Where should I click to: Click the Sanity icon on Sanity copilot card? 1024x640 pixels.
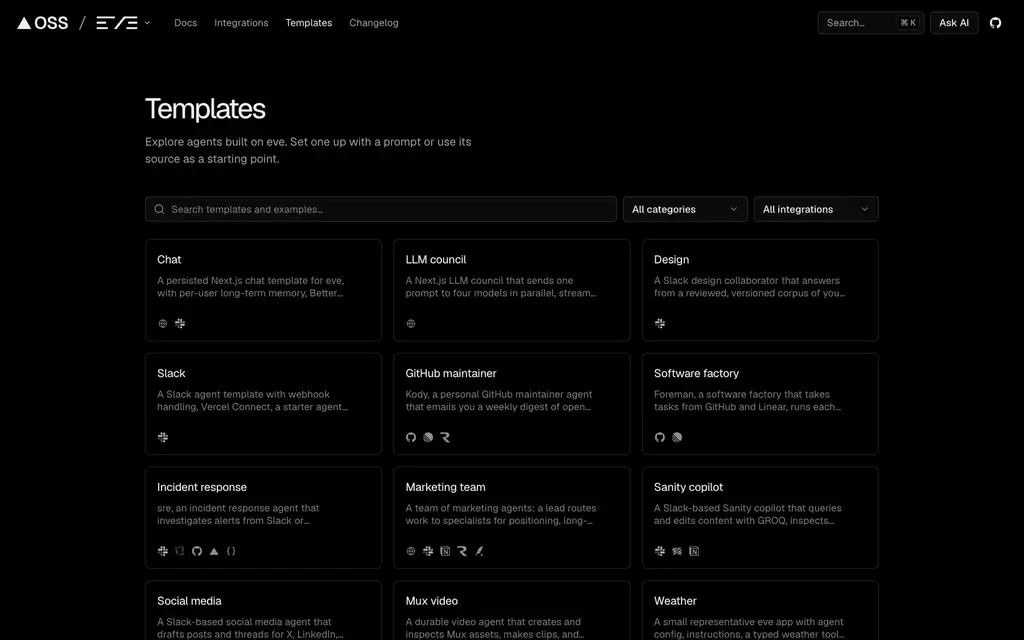pos(677,551)
